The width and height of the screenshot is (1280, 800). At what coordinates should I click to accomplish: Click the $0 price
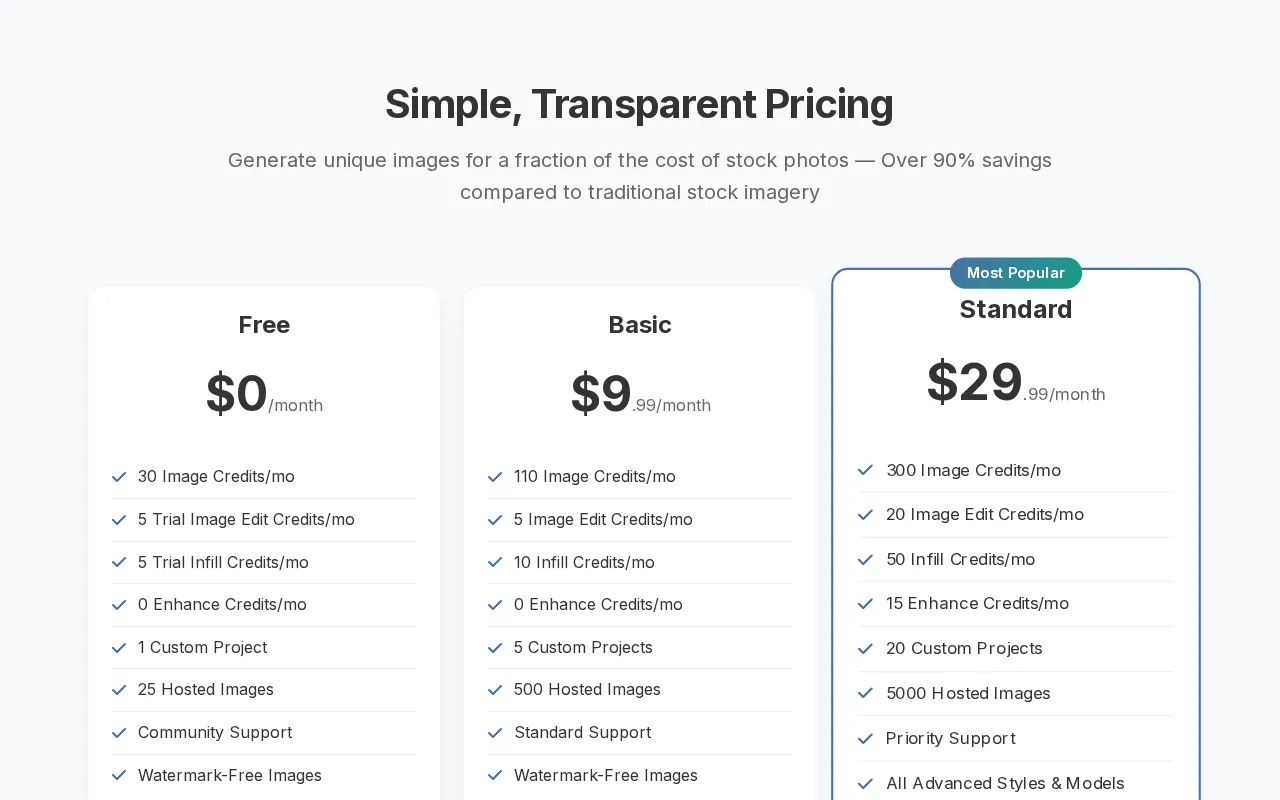tap(237, 393)
